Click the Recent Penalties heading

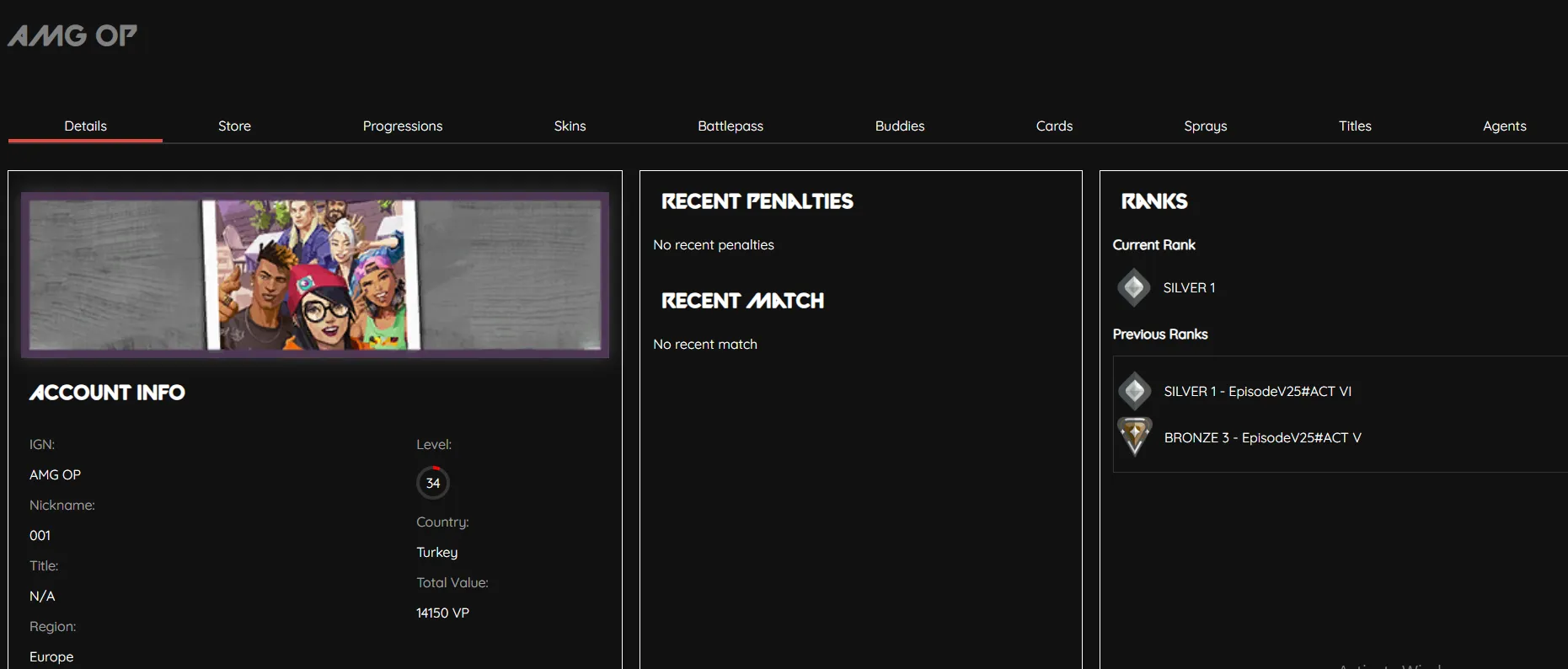click(757, 201)
